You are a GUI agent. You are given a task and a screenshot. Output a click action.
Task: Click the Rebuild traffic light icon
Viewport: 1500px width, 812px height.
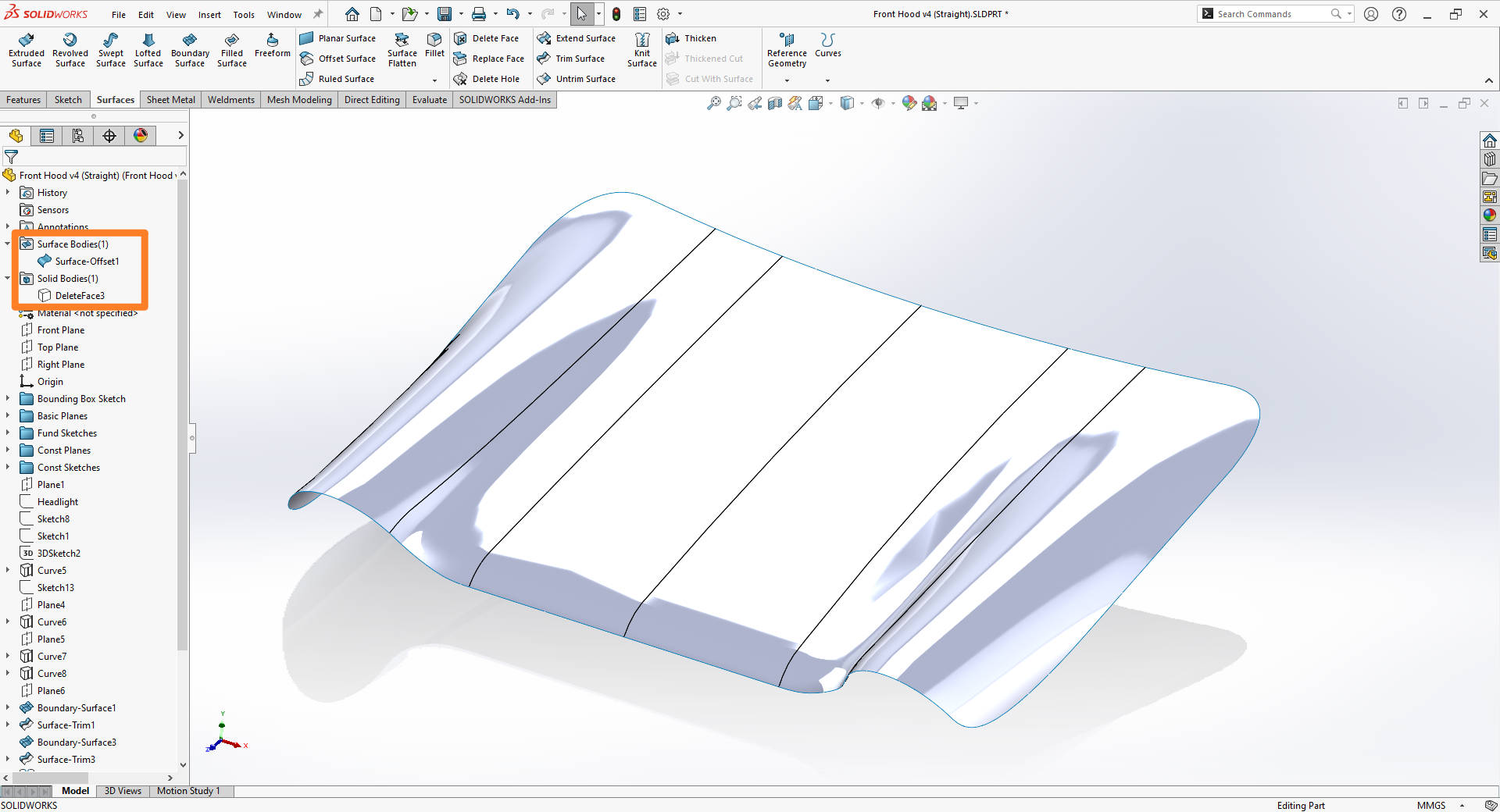click(x=616, y=14)
